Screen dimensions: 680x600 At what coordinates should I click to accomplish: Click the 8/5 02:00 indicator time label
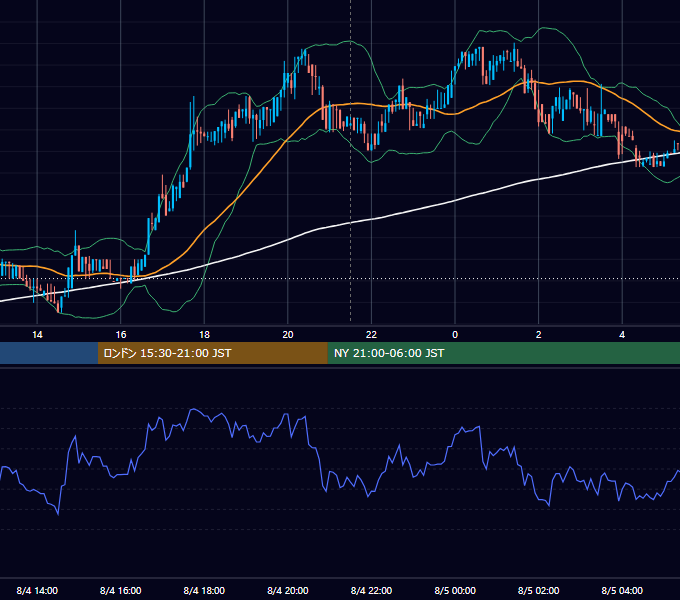(x=539, y=590)
